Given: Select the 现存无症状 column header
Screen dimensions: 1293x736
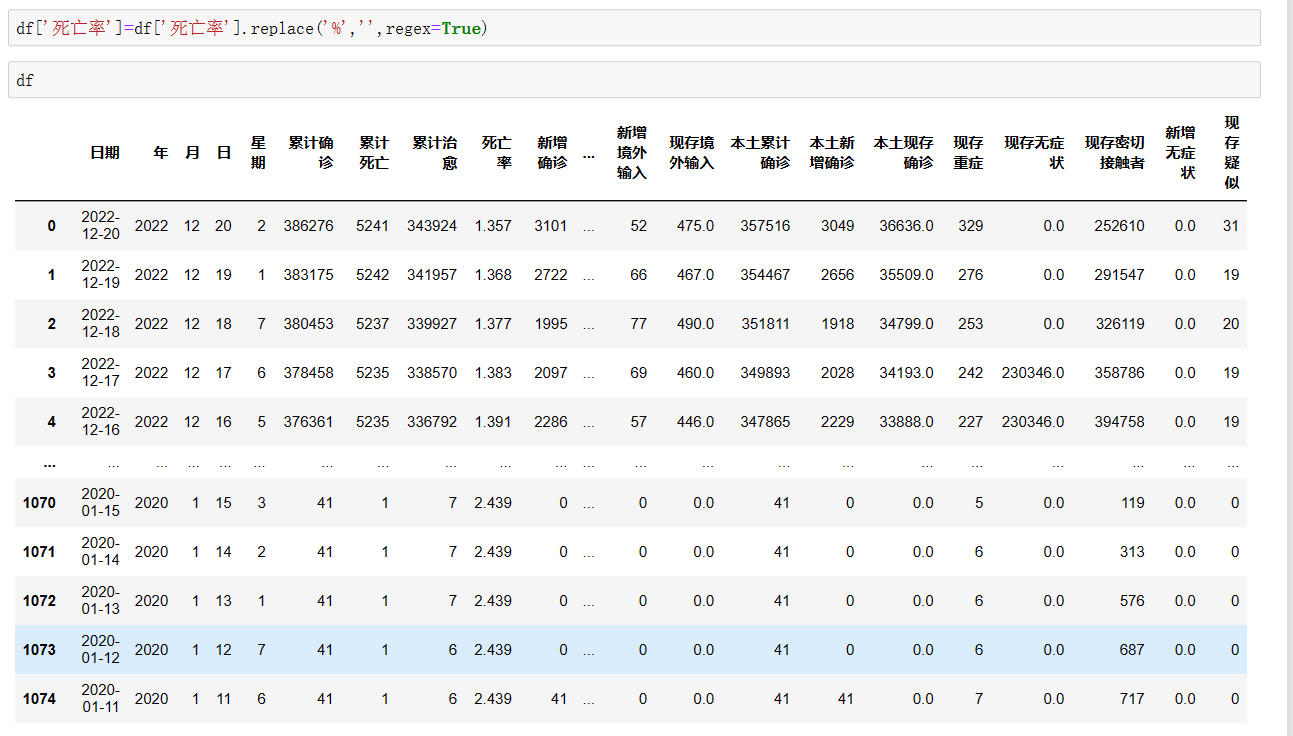Looking at the screenshot, I should pyautogui.click(x=1034, y=152).
